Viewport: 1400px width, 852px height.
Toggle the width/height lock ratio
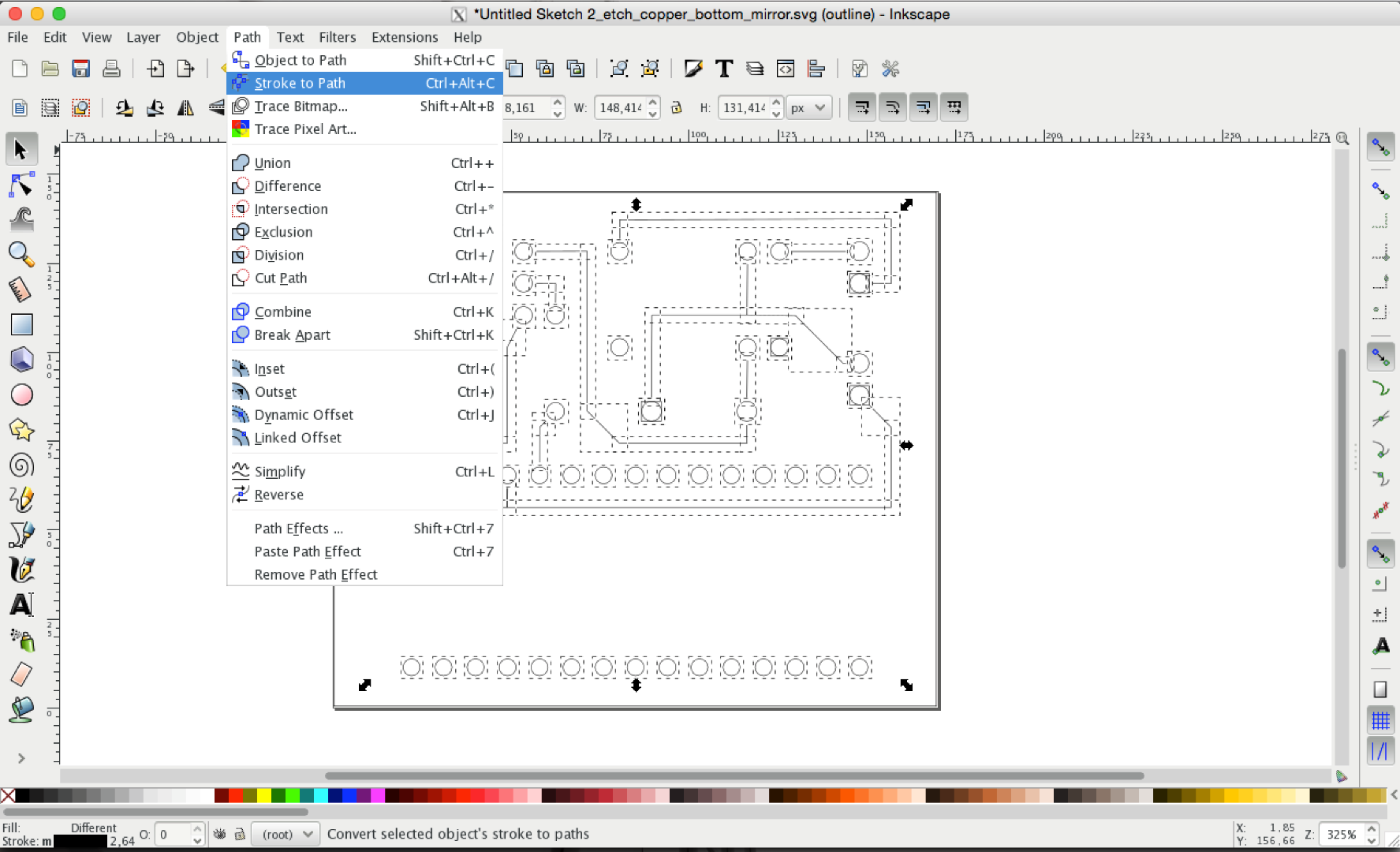tap(677, 107)
